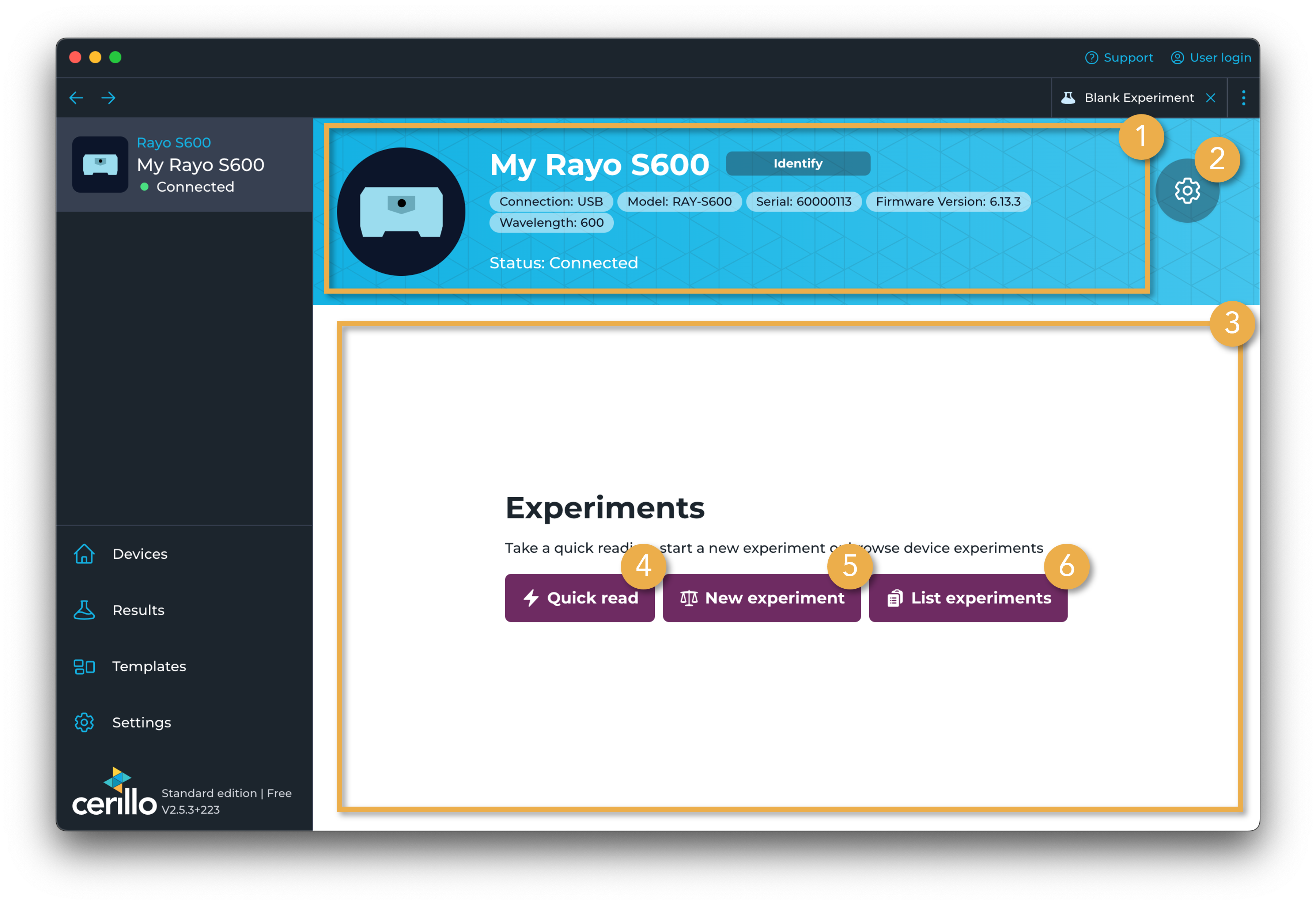Screen dimensions: 1316x905
Task: Open the sidebar Settings page
Action: pyautogui.click(x=141, y=723)
